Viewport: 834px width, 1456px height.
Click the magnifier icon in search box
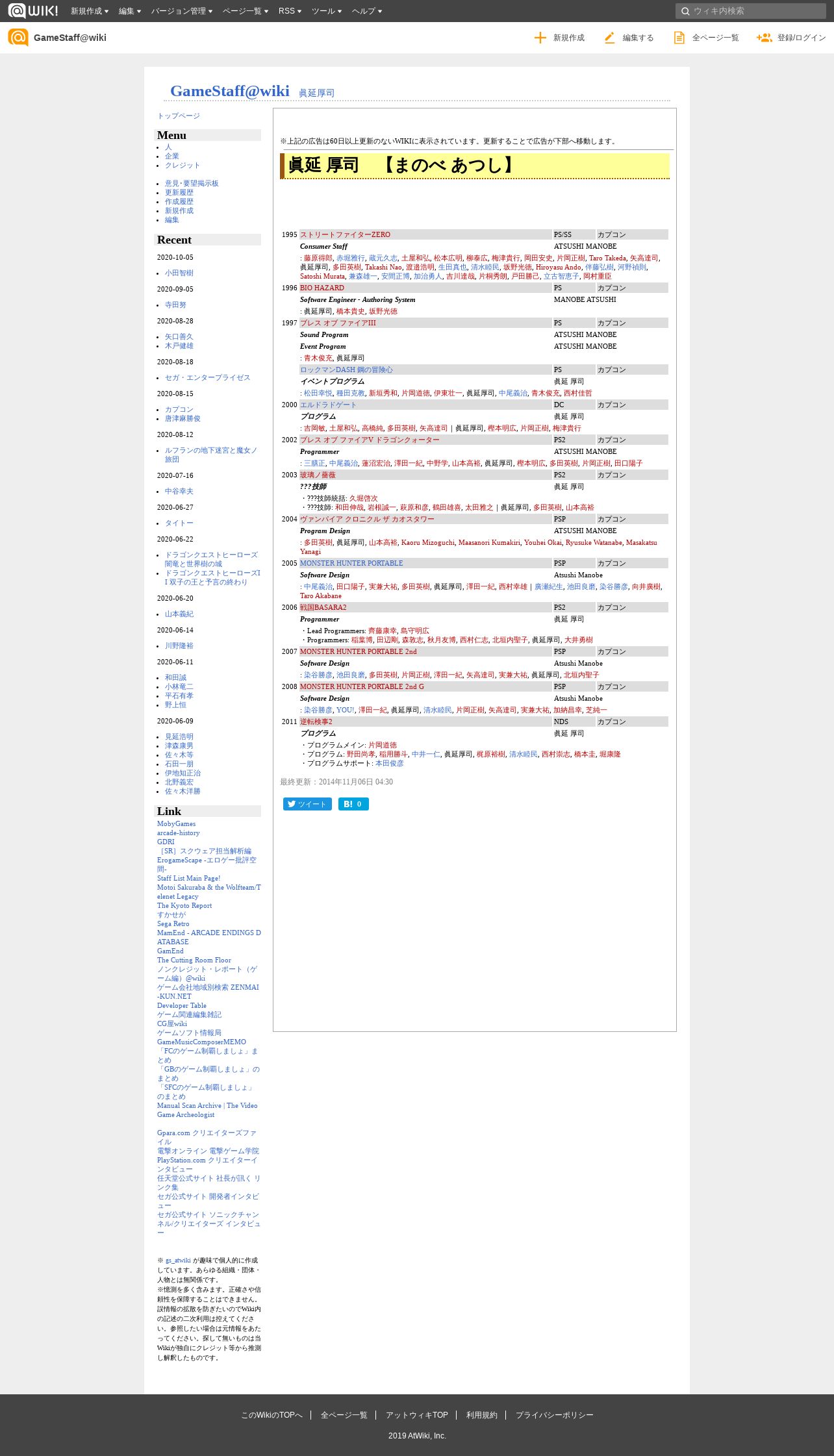685,11
